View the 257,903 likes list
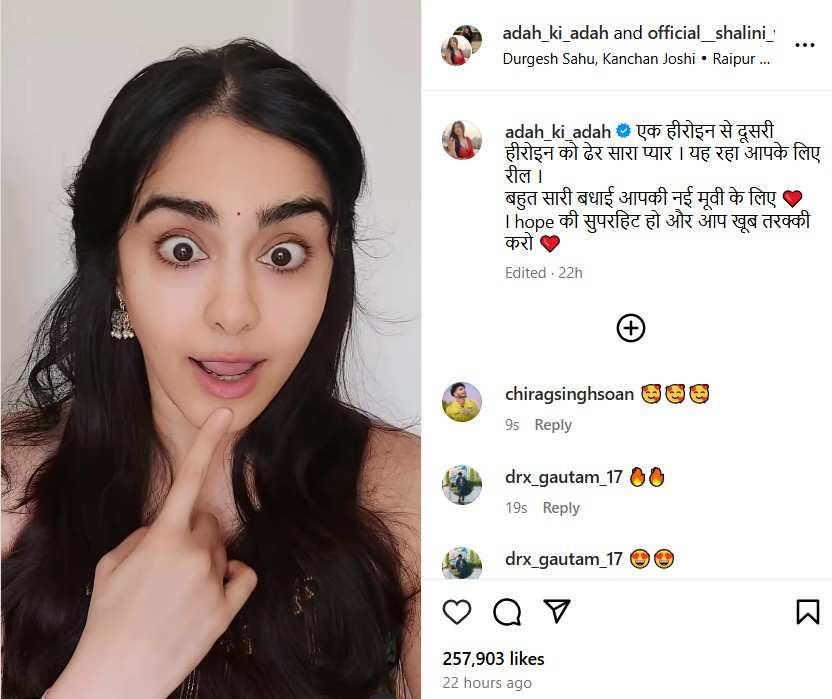The width and height of the screenshot is (832, 699). [x=493, y=659]
